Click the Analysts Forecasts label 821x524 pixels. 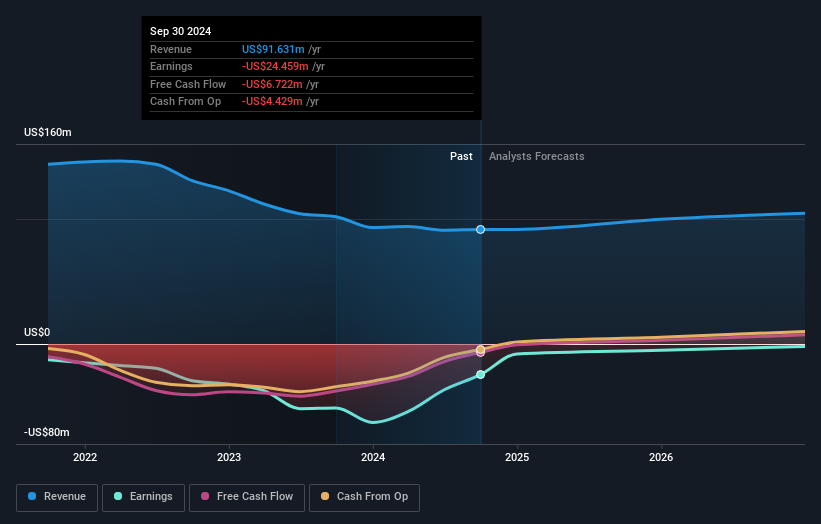coord(537,156)
